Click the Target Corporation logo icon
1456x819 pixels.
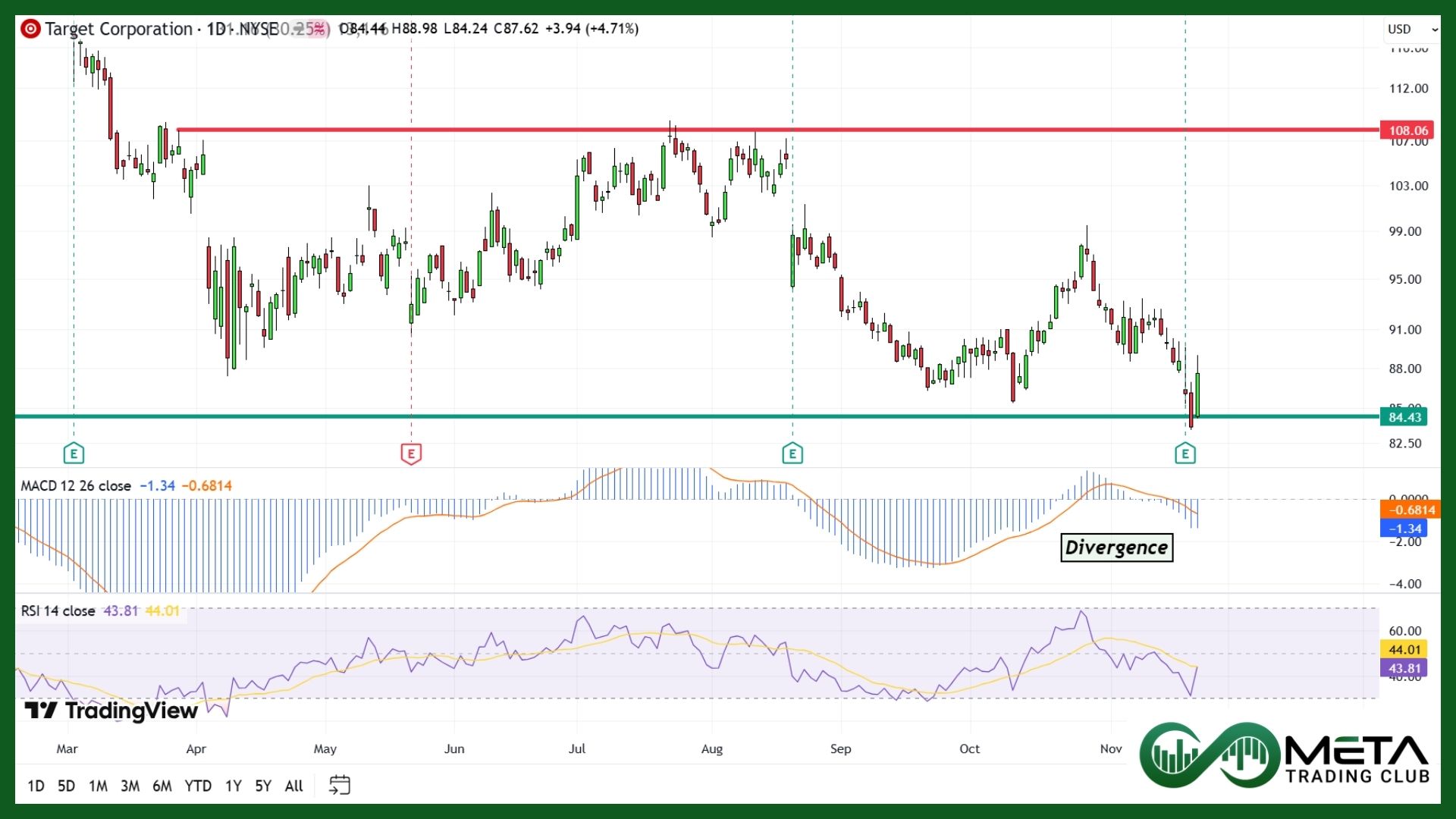(x=30, y=29)
